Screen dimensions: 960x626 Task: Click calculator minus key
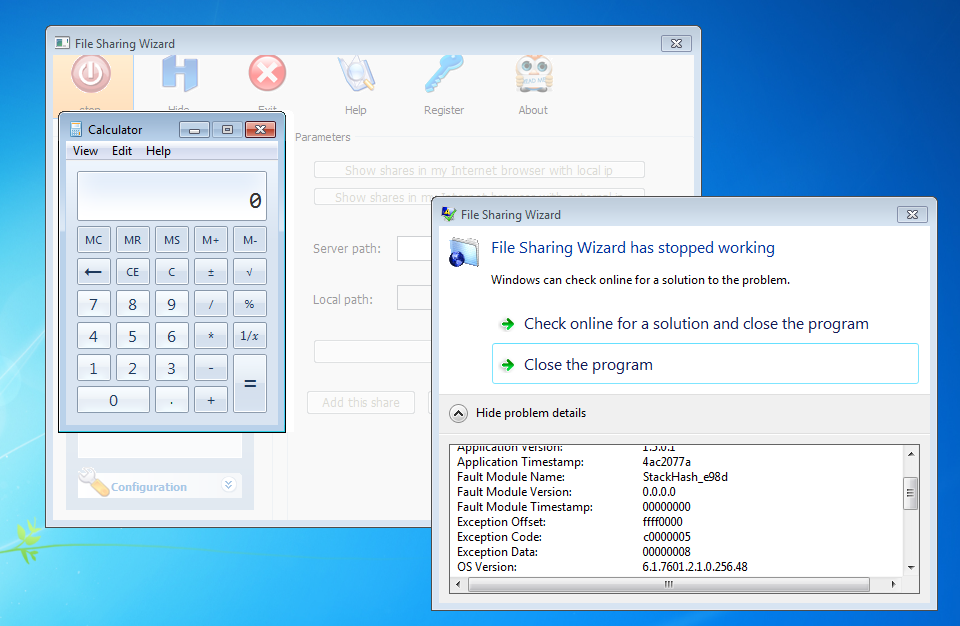coord(211,368)
